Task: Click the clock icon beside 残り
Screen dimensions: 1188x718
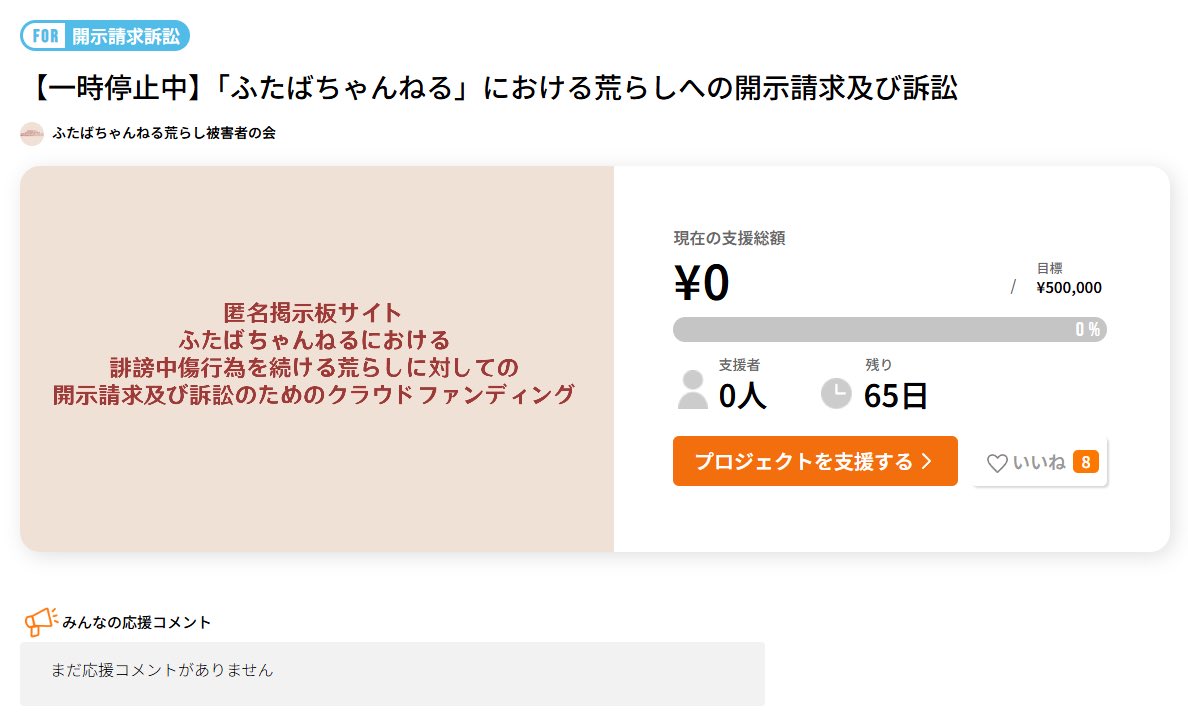Action: pos(836,393)
